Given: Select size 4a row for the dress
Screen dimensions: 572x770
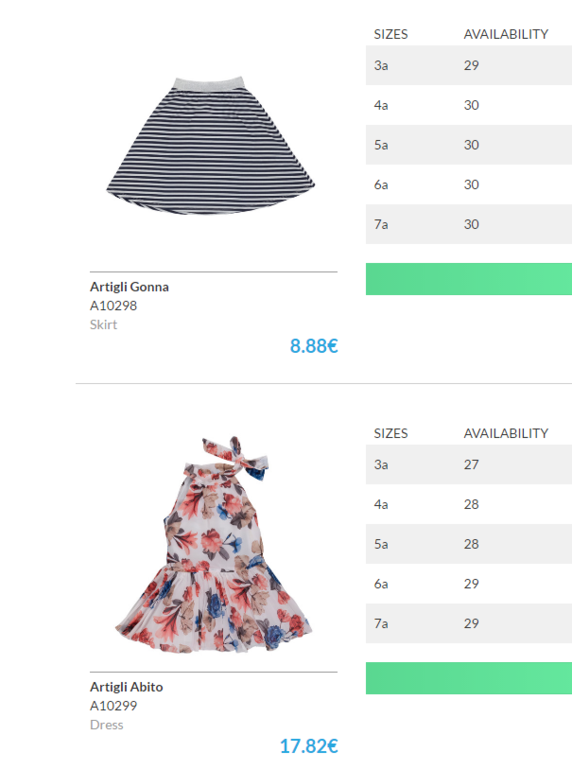Looking at the screenshot, I should pos(469,504).
